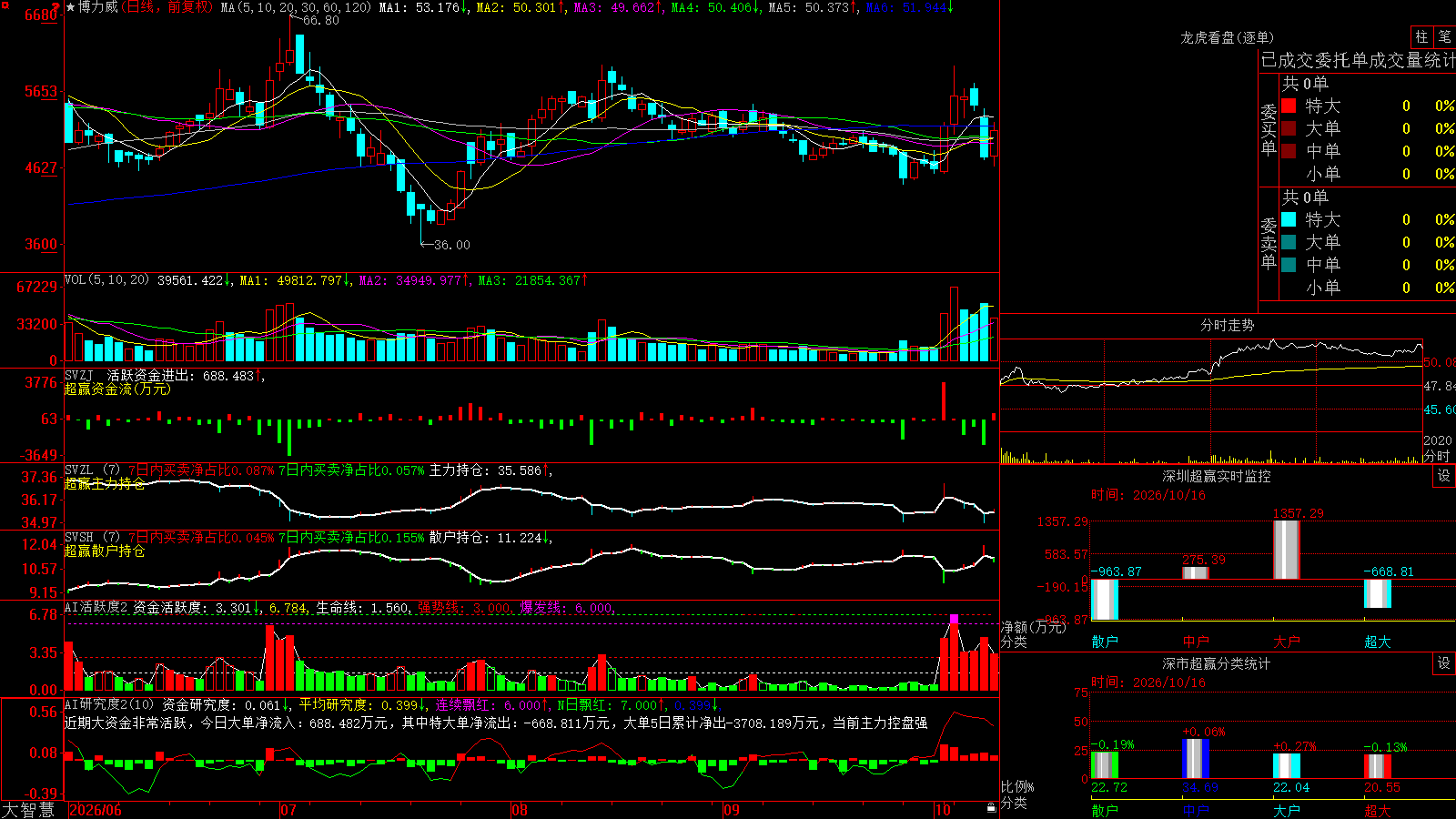Click the 大智慧 label at bottom-left

pyautogui.click(x=28, y=810)
